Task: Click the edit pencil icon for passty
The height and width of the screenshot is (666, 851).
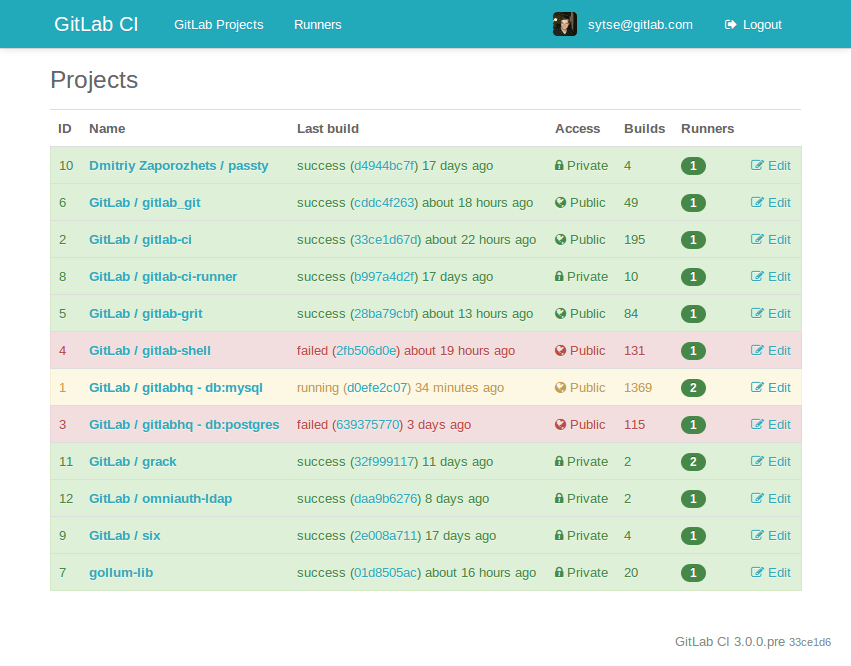Action: tap(757, 166)
